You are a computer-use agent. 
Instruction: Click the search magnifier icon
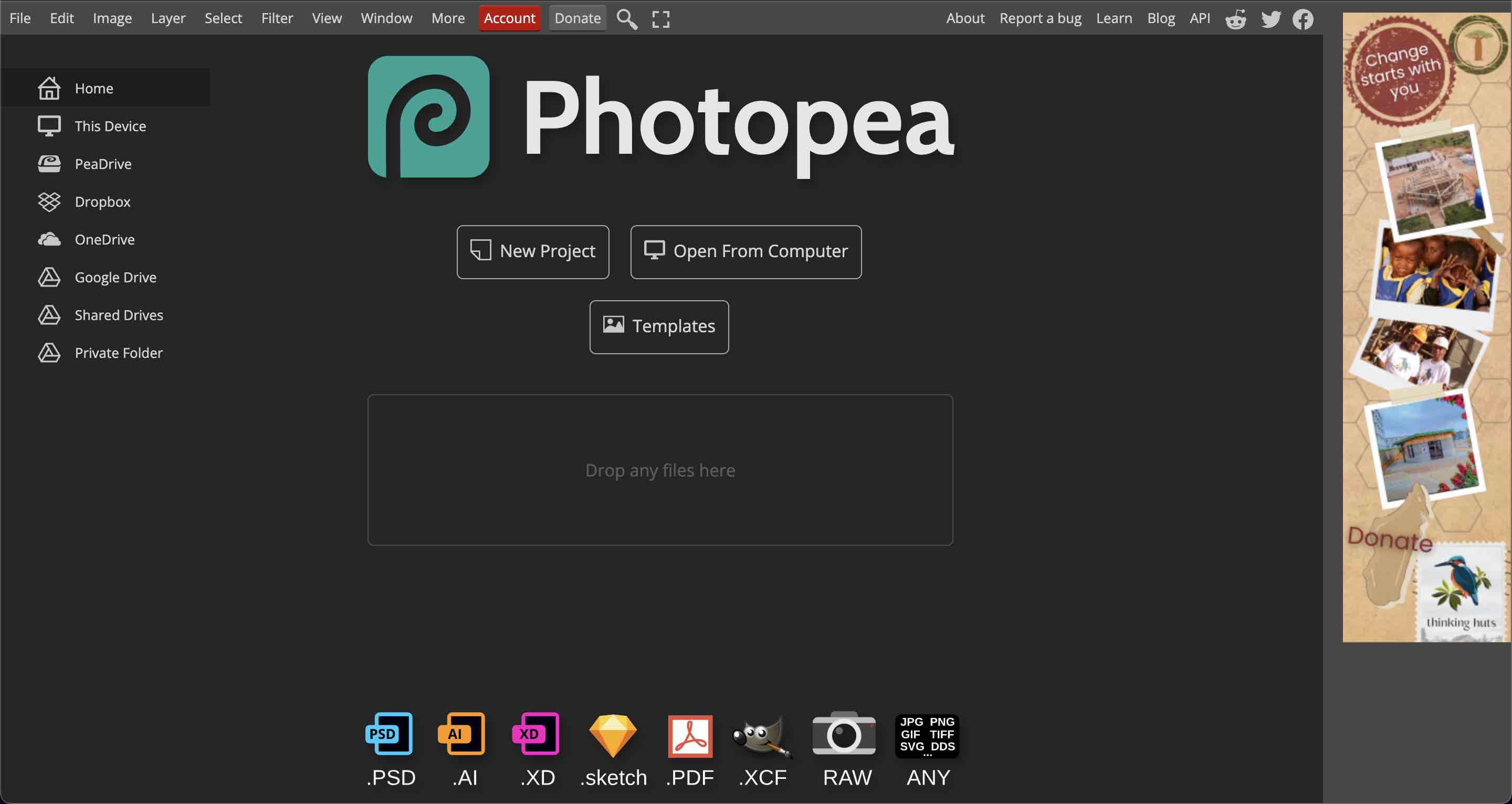tap(626, 19)
